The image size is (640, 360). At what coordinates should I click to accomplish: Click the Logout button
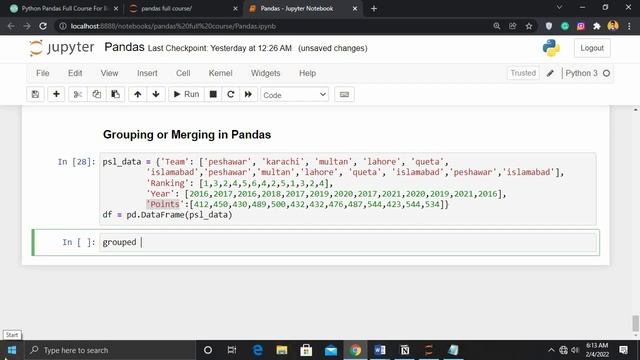(592, 48)
